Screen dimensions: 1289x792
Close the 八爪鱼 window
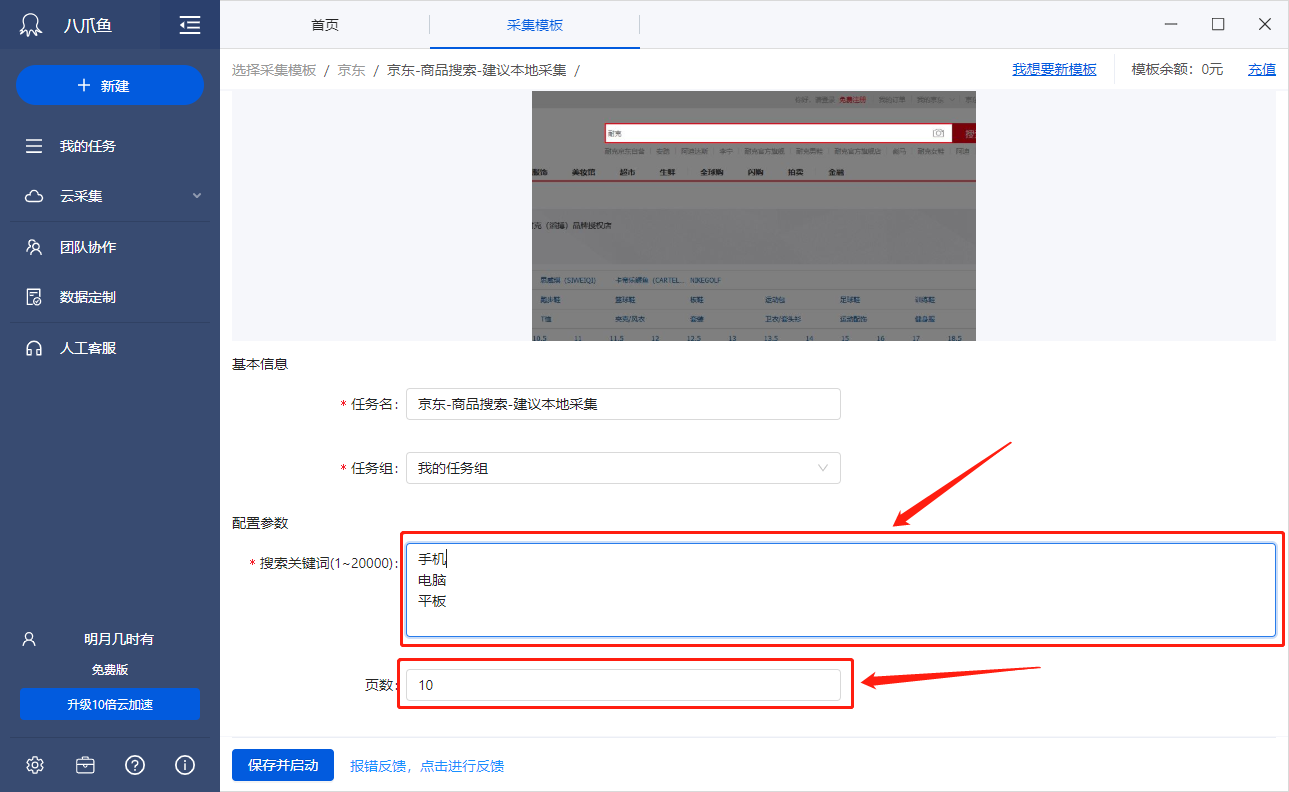coord(1265,25)
